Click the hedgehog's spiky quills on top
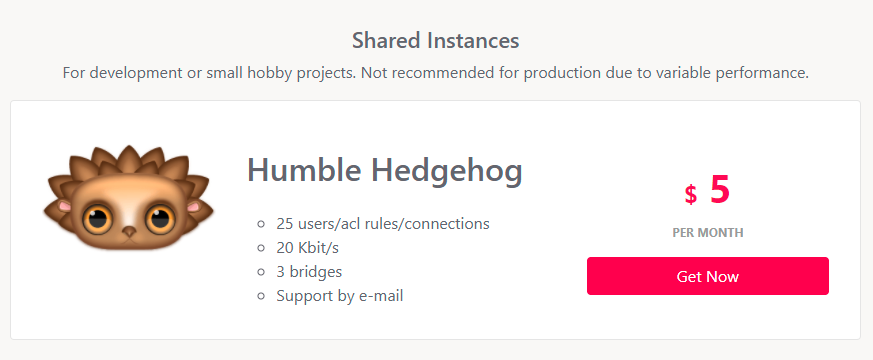The image size is (873, 360). [x=129, y=160]
